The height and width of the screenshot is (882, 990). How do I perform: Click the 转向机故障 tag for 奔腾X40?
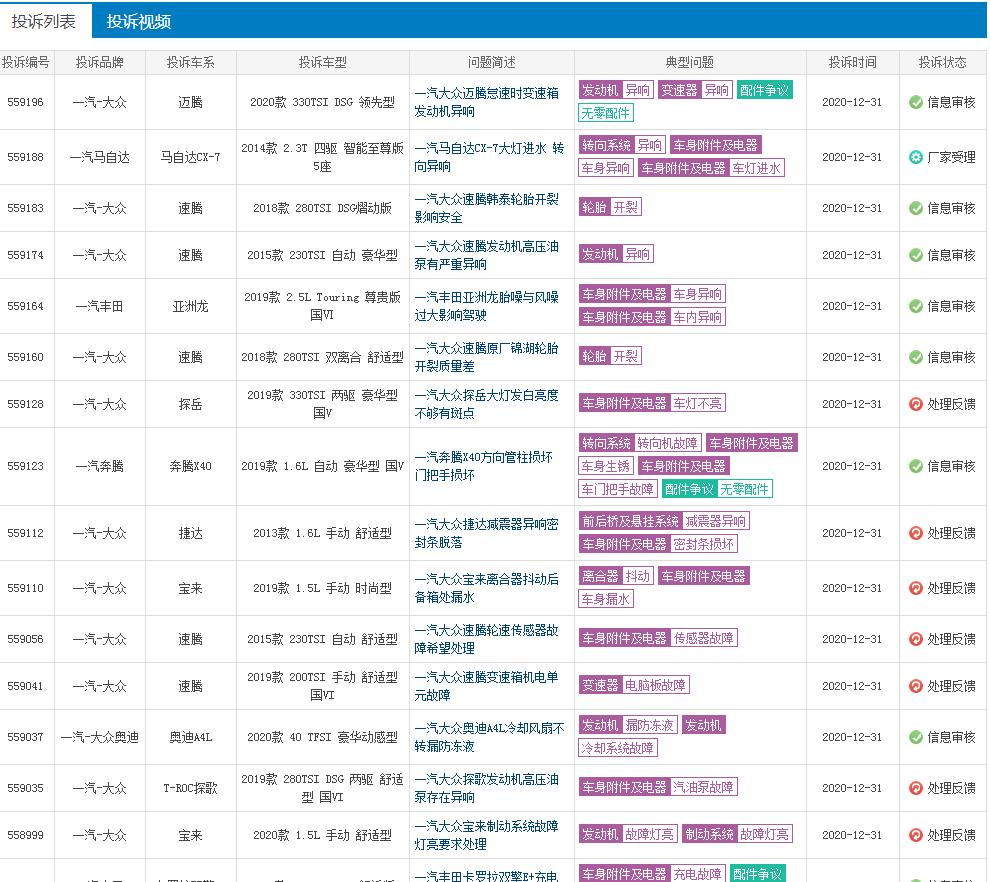pyautogui.click(x=668, y=443)
